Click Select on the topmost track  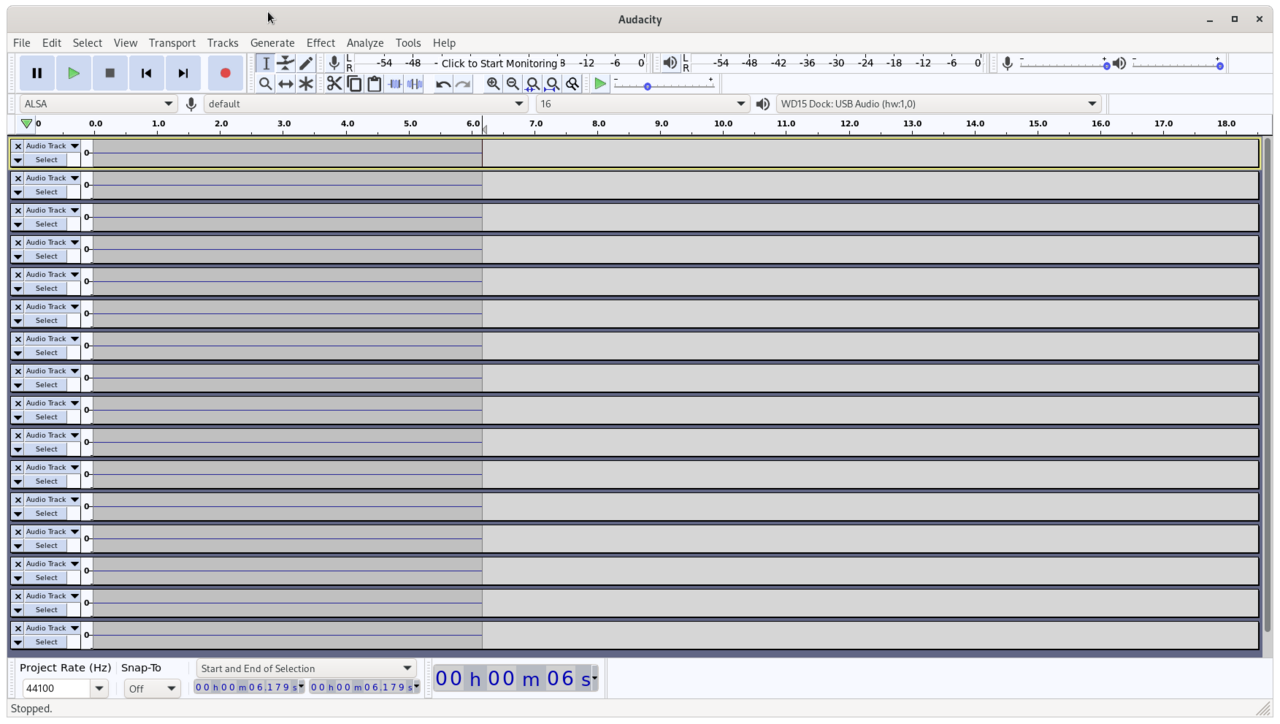pyautogui.click(x=46, y=160)
